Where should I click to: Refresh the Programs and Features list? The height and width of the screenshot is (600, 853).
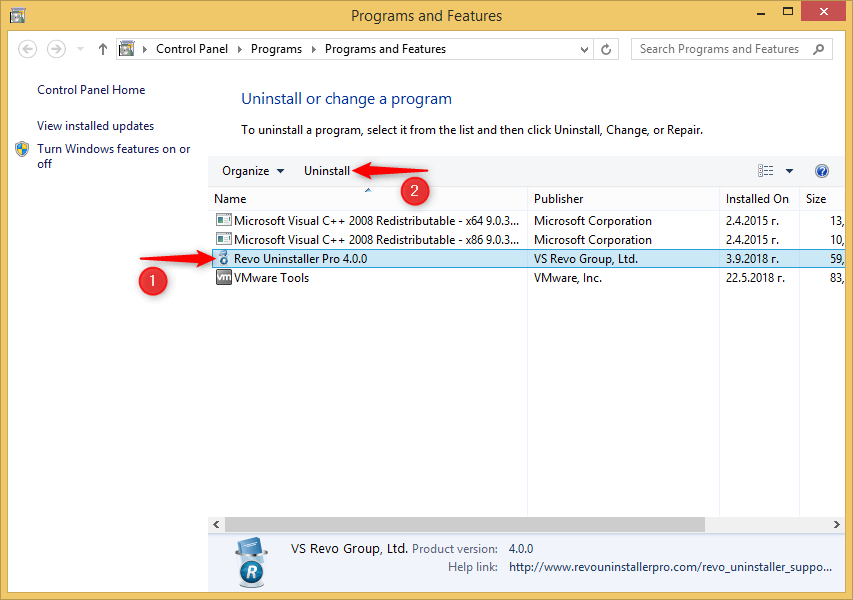tap(606, 50)
